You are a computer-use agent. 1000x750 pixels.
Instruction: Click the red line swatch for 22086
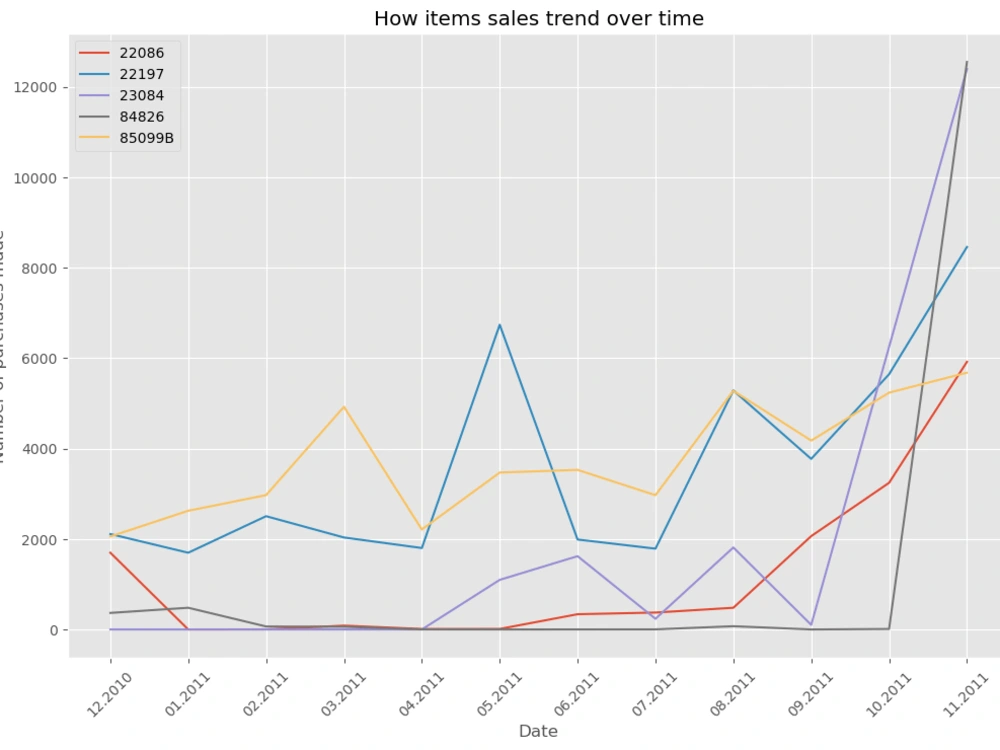(94, 53)
